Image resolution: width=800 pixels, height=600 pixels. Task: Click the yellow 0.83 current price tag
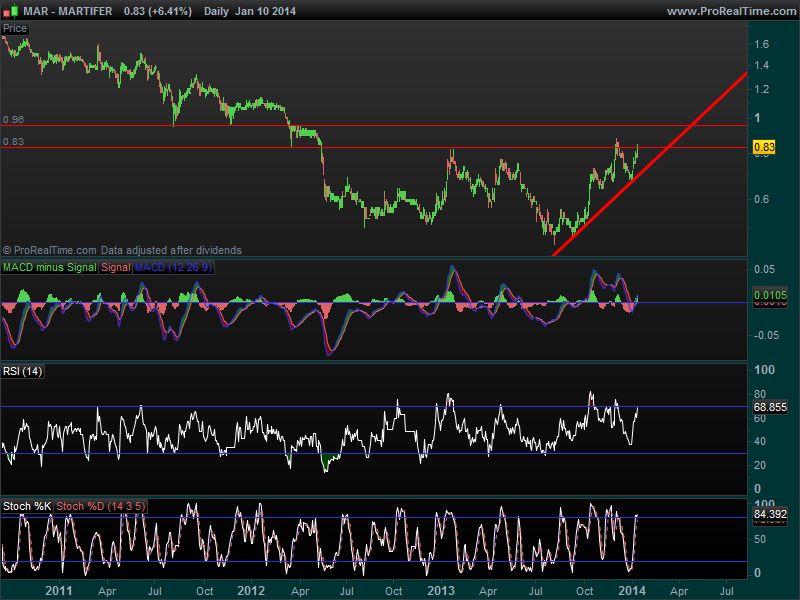click(764, 147)
